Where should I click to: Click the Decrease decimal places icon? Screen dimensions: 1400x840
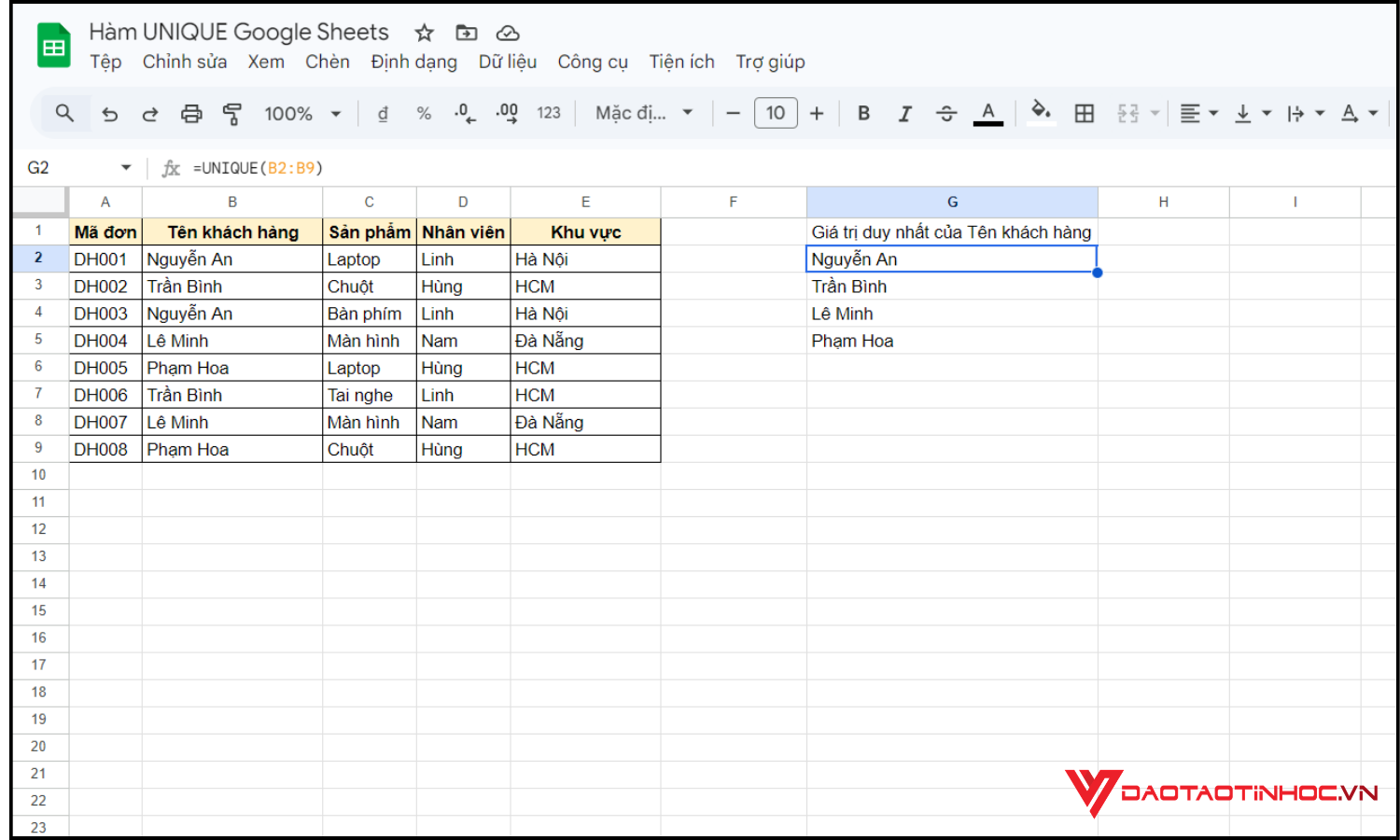464,113
